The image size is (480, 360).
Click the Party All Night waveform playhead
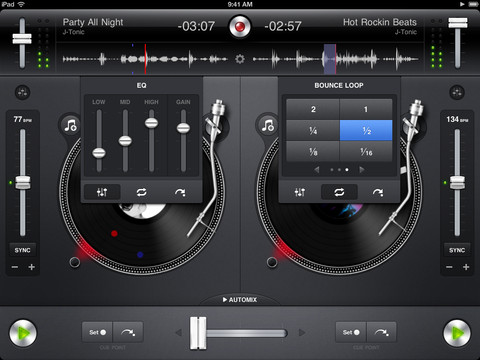pyautogui.click(x=145, y=59)
